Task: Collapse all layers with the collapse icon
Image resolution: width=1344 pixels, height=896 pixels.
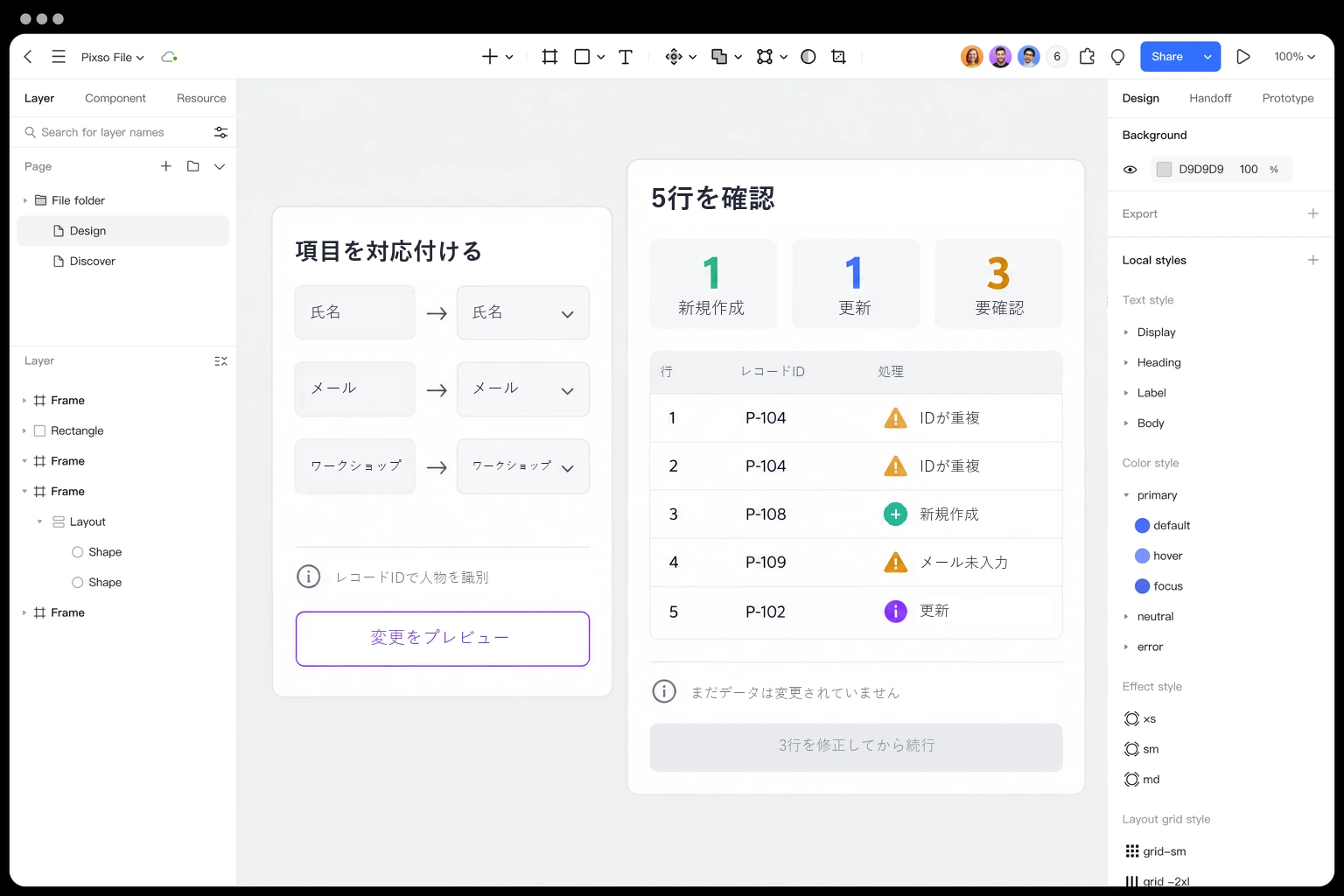Action: (220, 361)
